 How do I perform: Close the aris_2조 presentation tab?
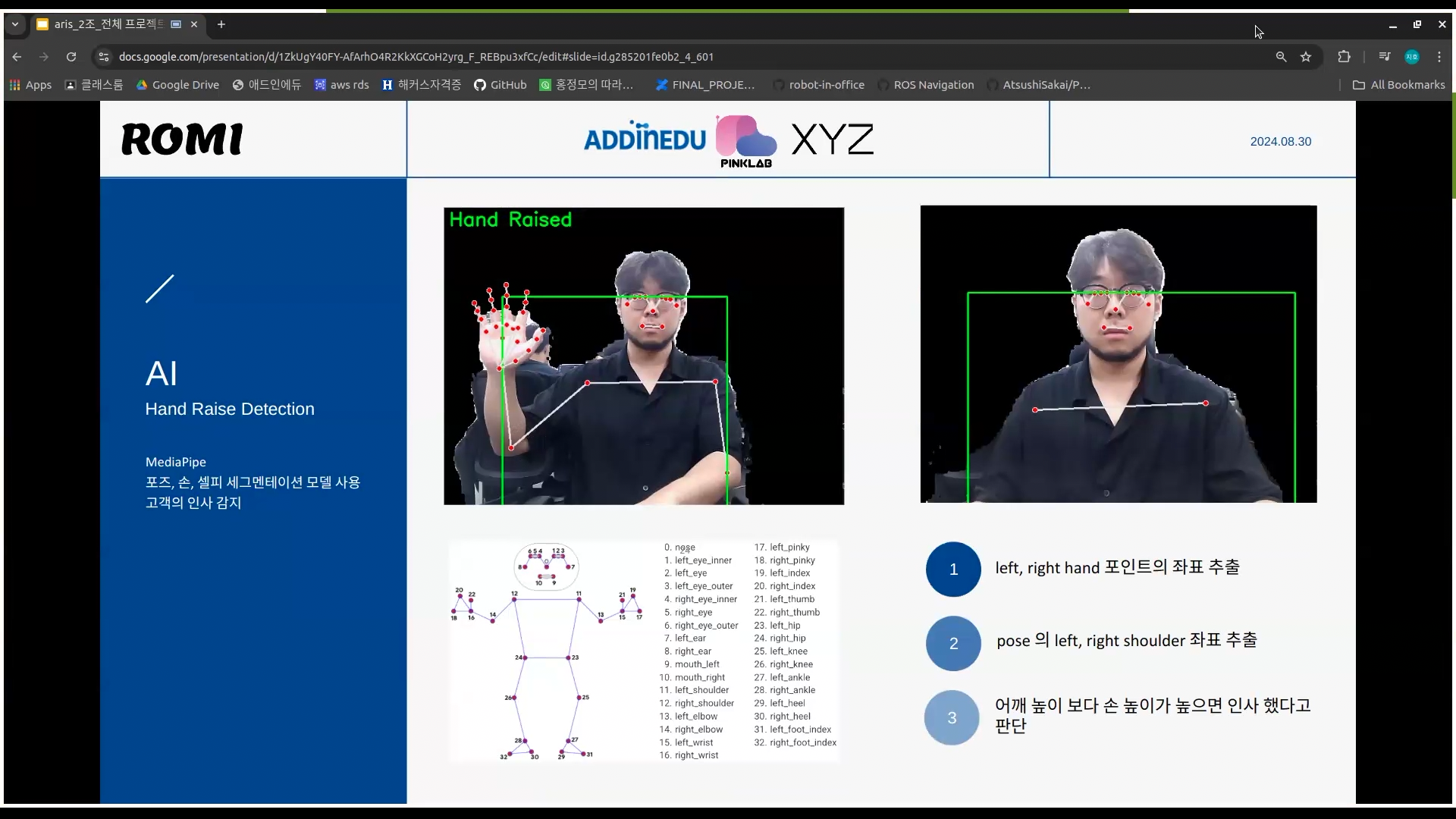coord(194,24)
